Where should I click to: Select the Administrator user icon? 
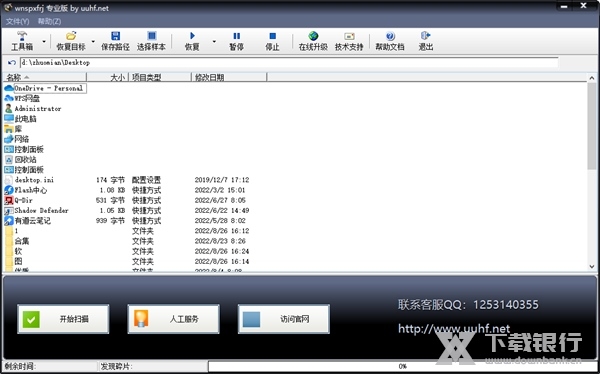(x=8, y=108)
